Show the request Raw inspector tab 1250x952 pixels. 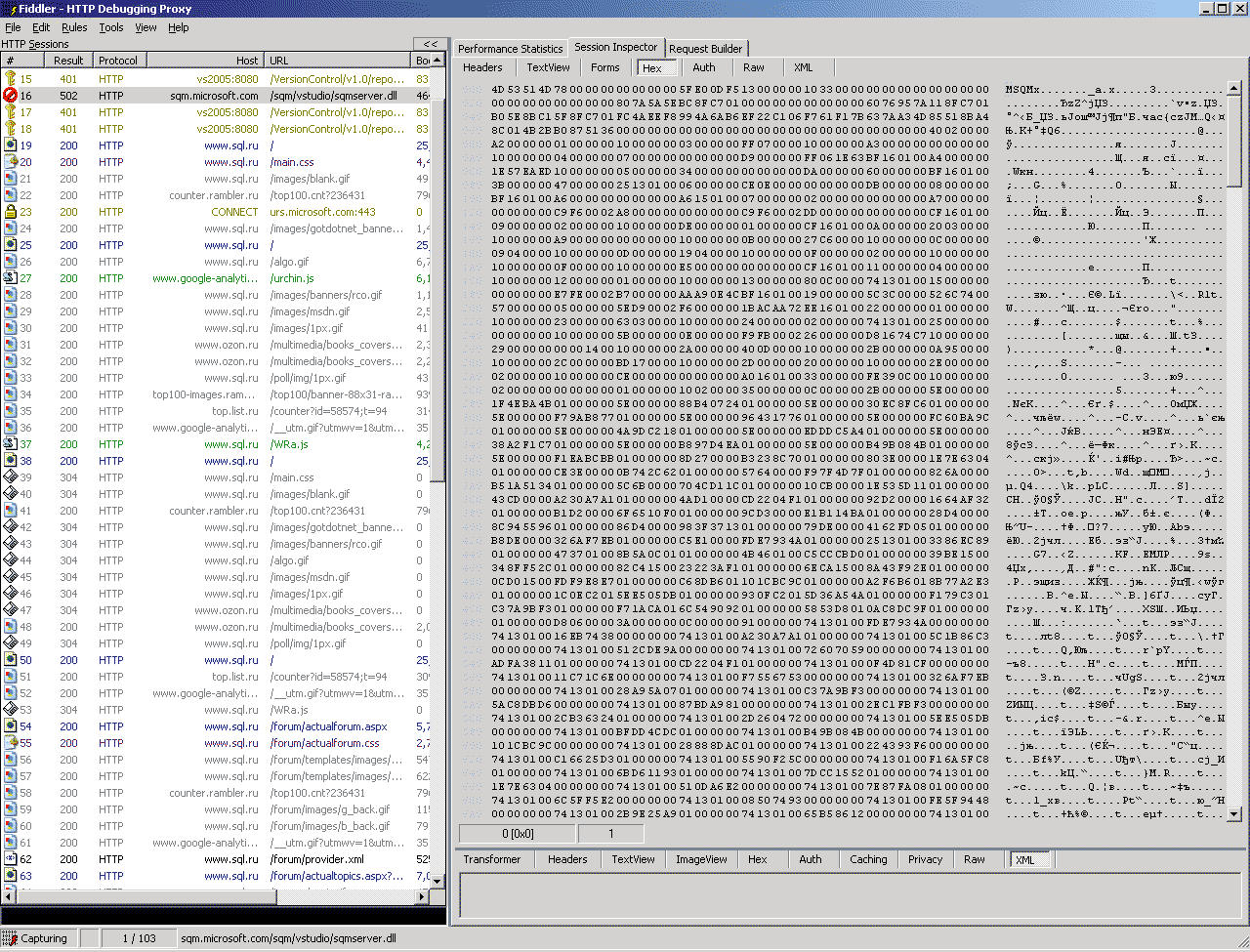coord(753,67)
